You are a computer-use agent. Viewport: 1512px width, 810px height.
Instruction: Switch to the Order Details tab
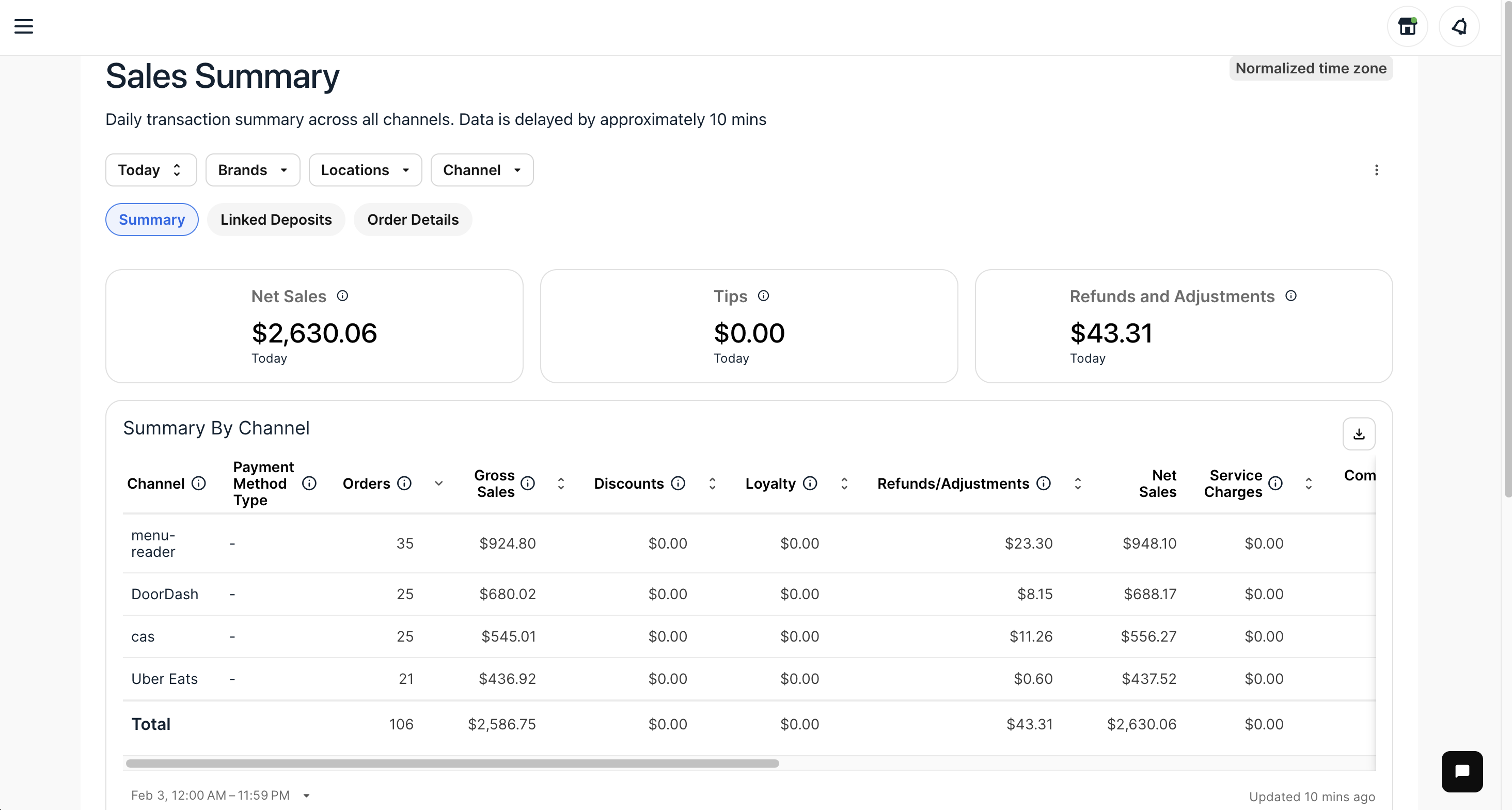tap(413, 220)
